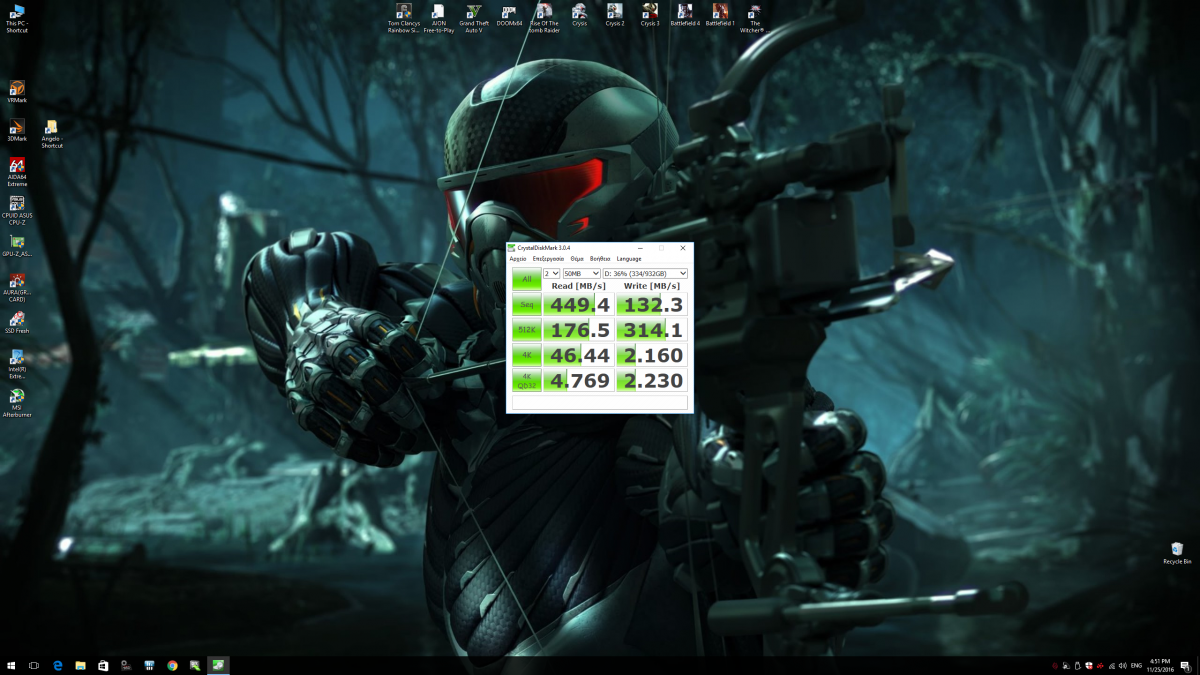
Task: Start the 4K QD32 test
Action: click(526, 380)
